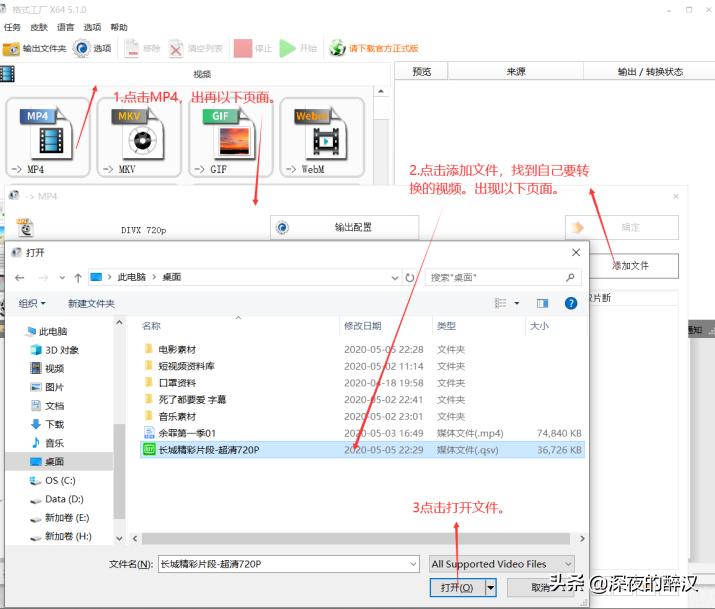Click the green 开始 play icon
The height and width of the screenshot is (609, 715).
(x=287, y=48)
